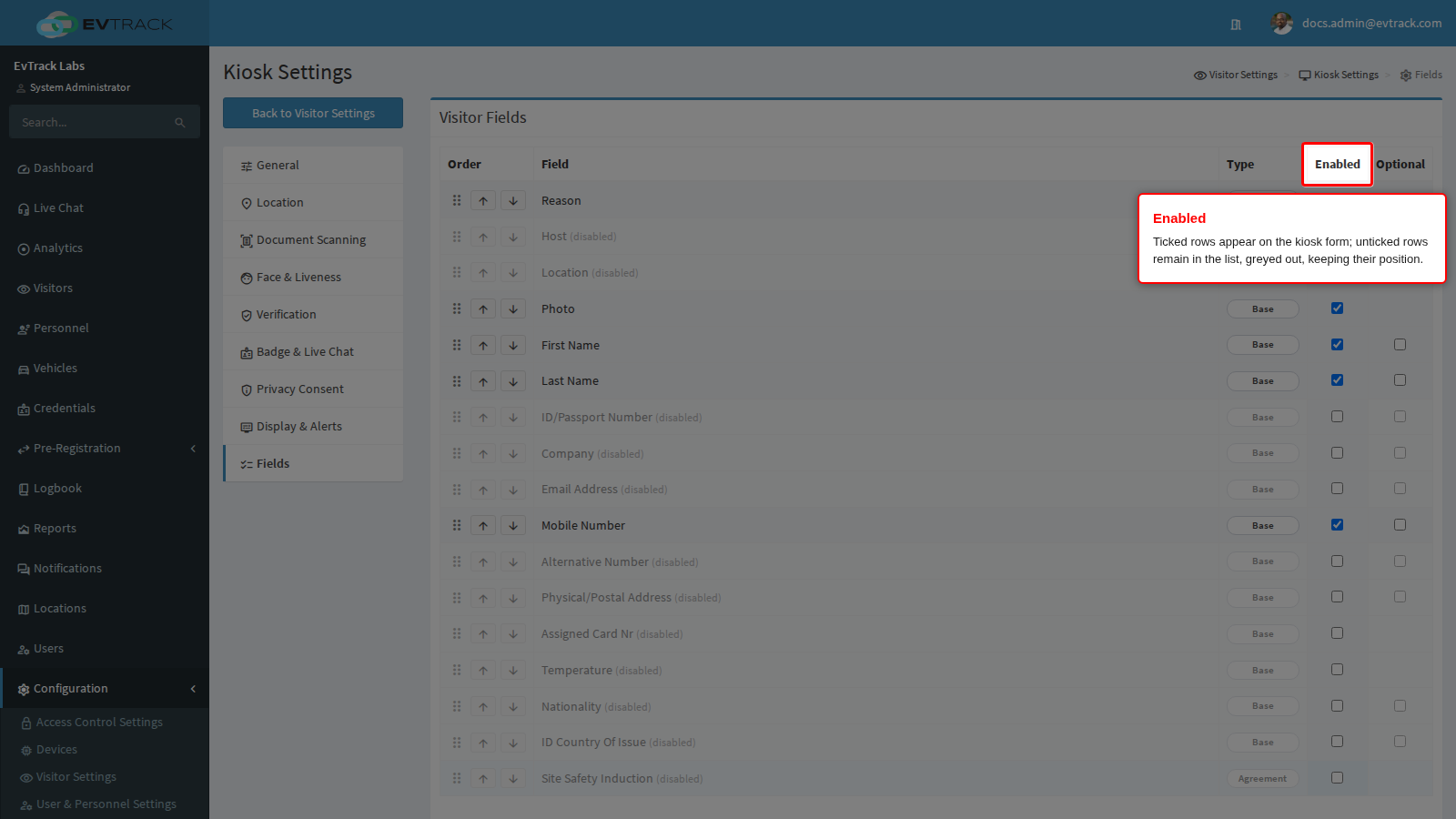Move Company field down
The width and height of the screenshot is (1456, 819).
(x=513, y=454)
